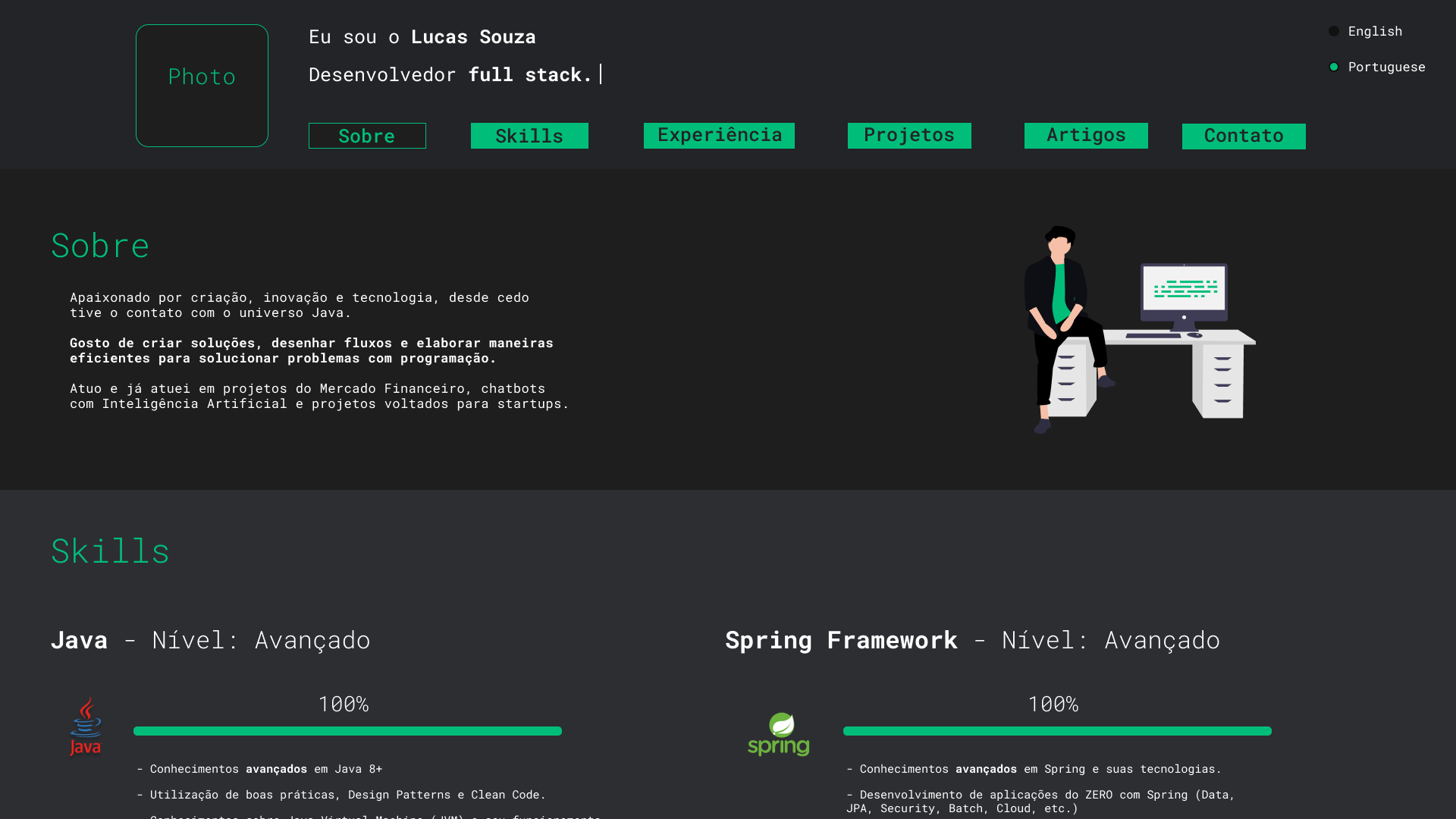Click the Photo placeholder box
Image resolution: width=1456 pixels, height=819 pixels.
tap(202, 86)
